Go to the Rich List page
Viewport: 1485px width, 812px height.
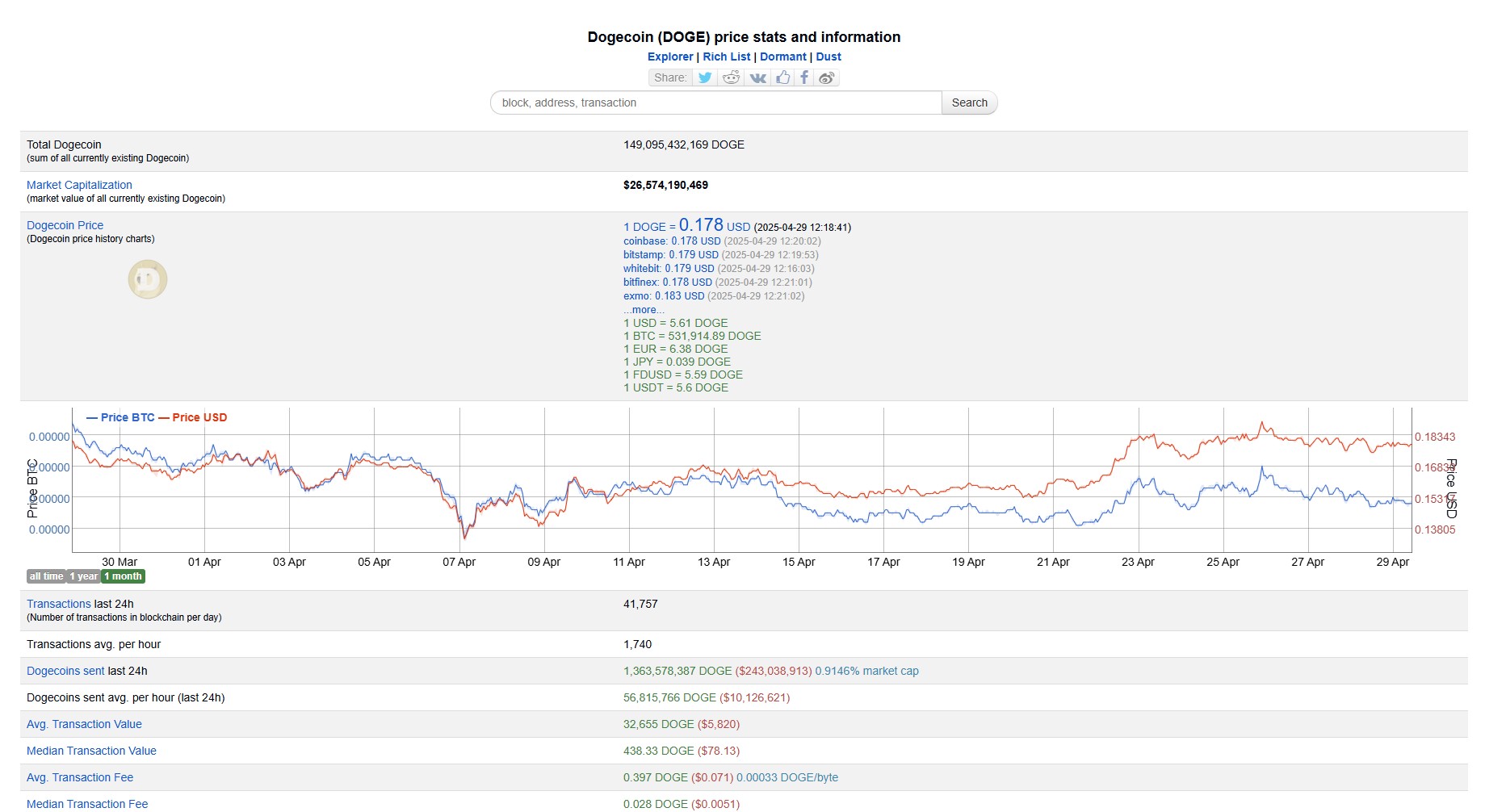click(726, 57)
